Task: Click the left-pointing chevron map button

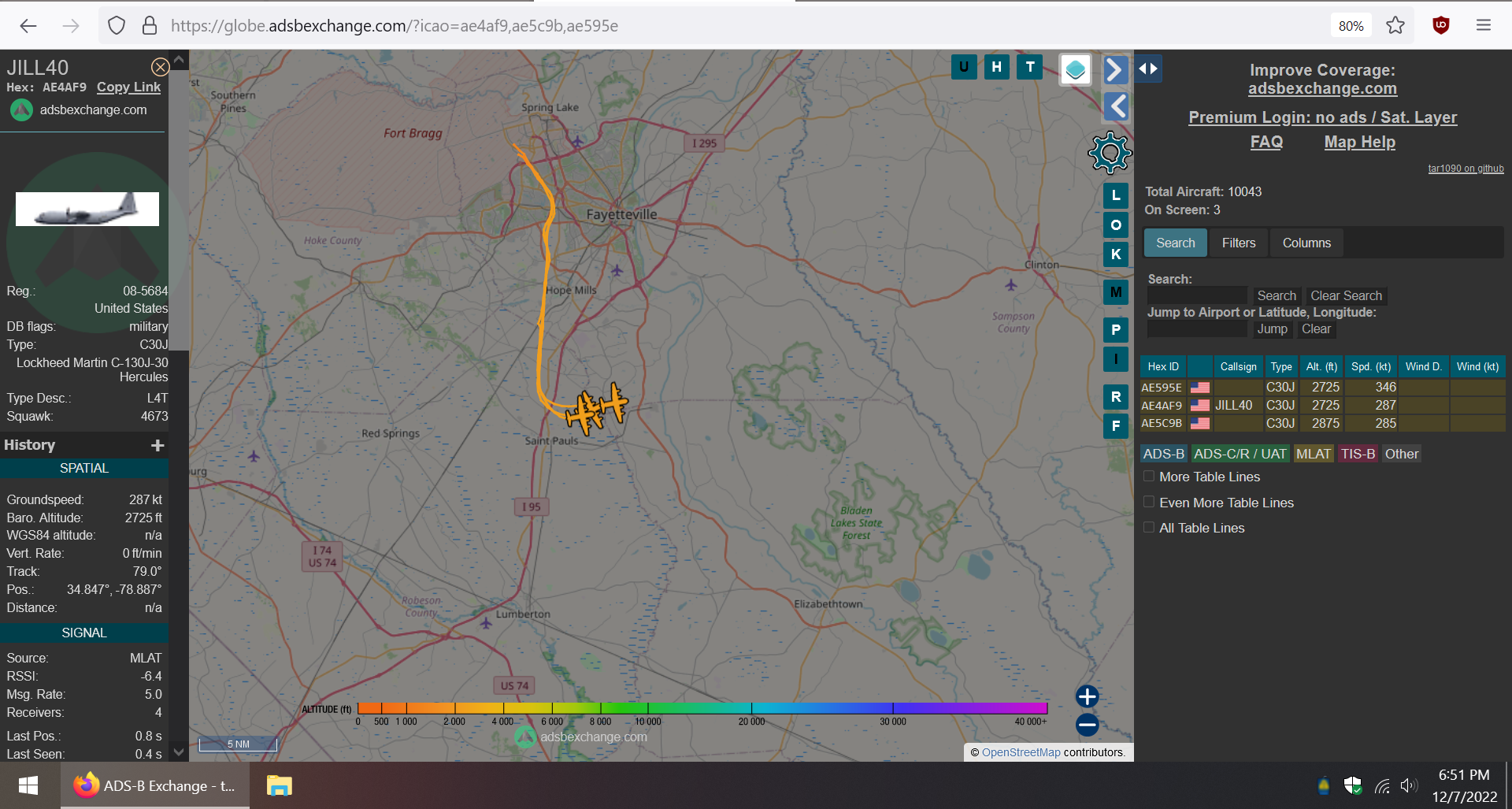Action: click(x=1116, y=106)
